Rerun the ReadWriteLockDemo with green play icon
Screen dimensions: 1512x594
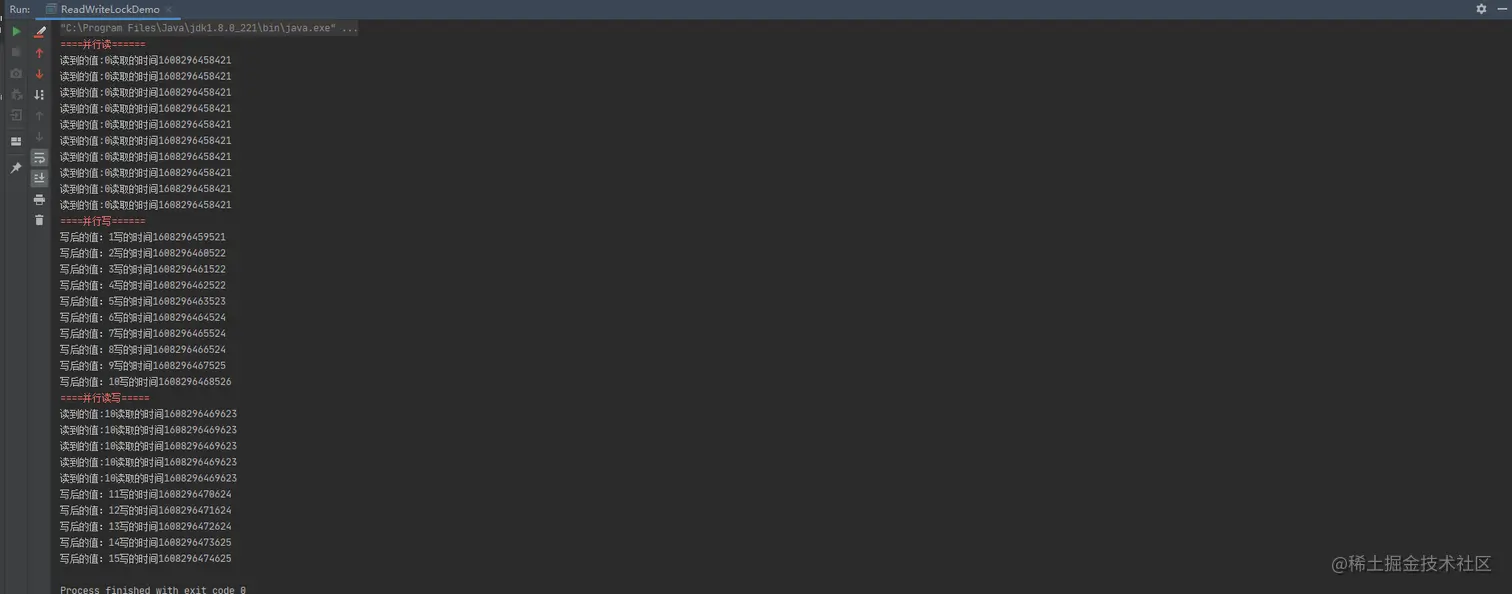click(16, 31)
